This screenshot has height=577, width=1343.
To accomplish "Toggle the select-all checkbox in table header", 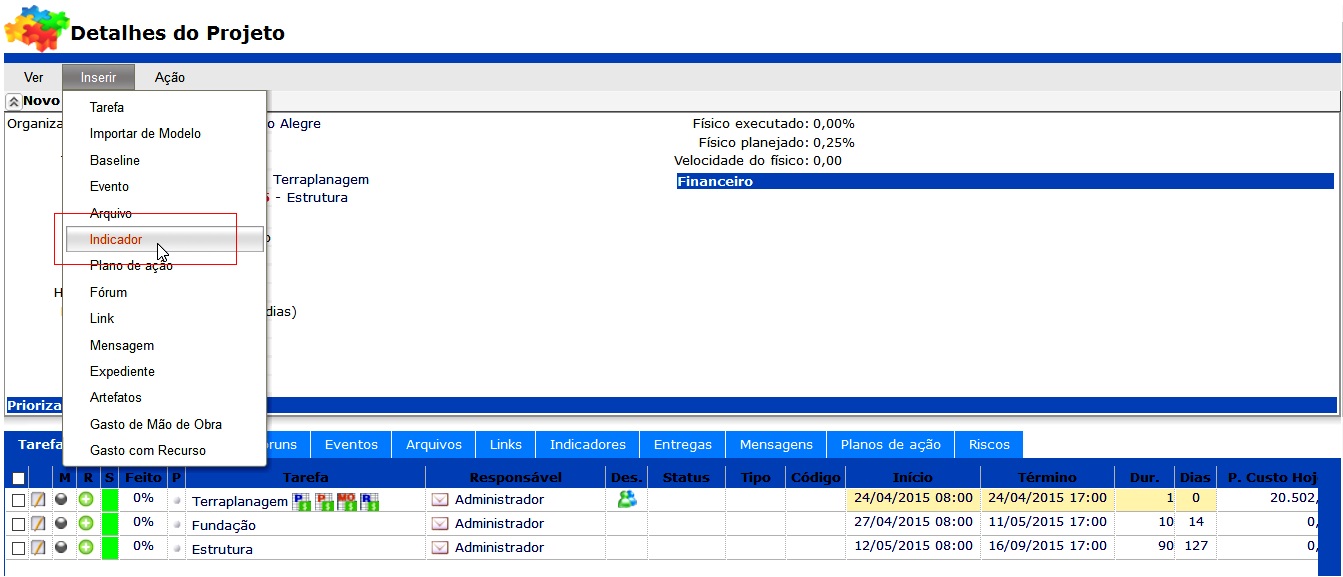I will 18,479.
